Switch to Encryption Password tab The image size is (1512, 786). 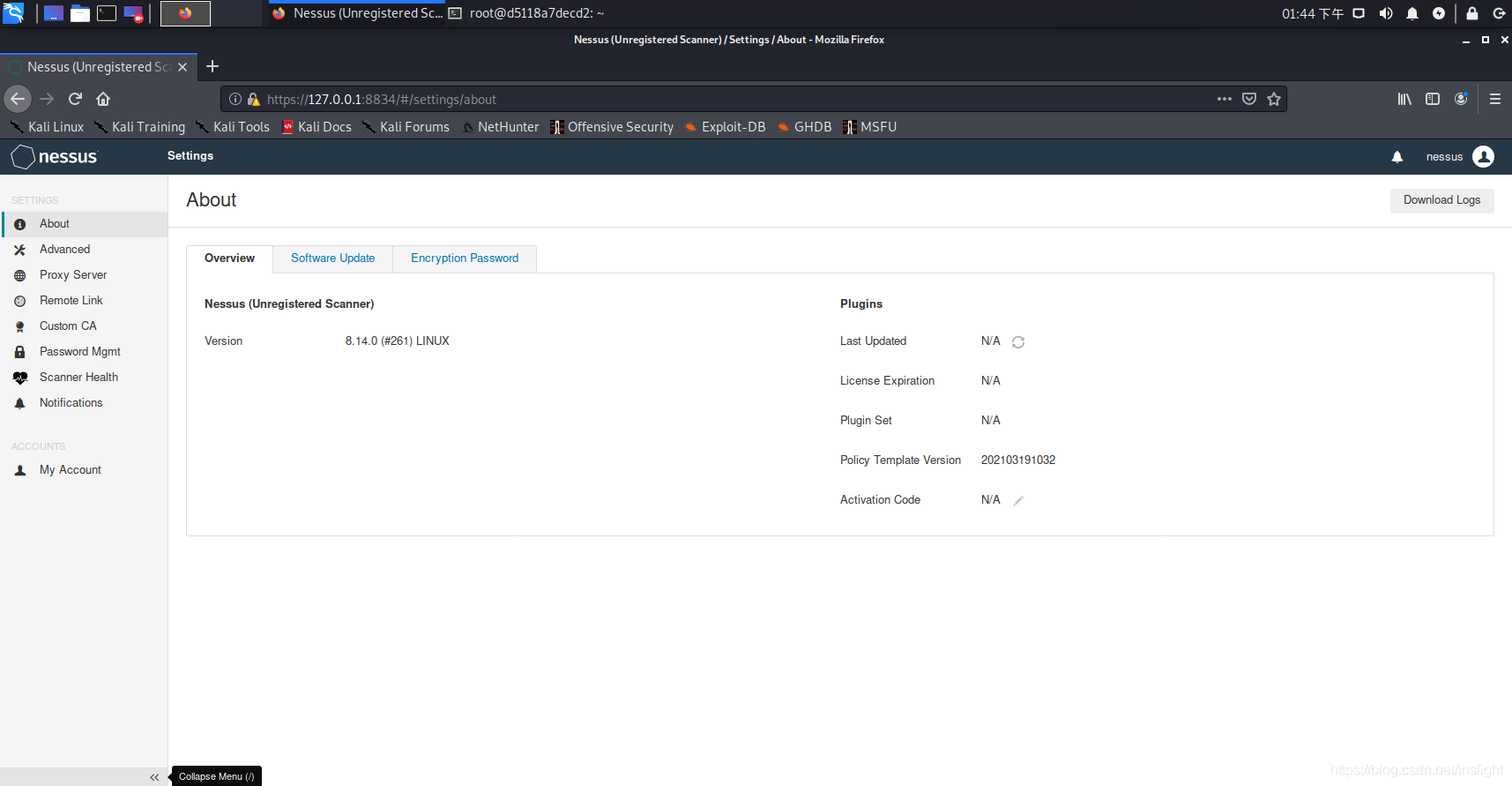tap(465, 258)
